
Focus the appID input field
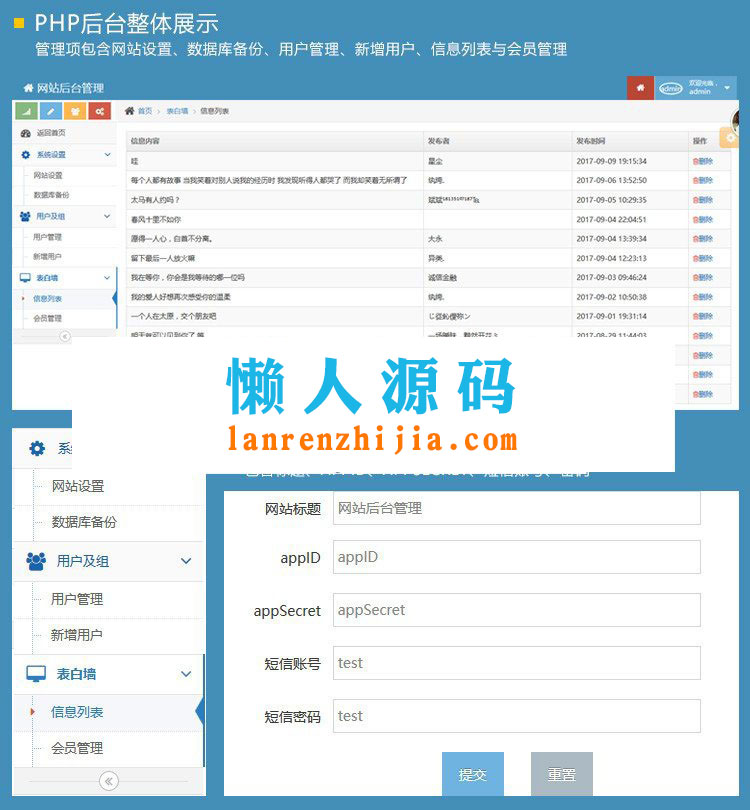pos(517,557)
